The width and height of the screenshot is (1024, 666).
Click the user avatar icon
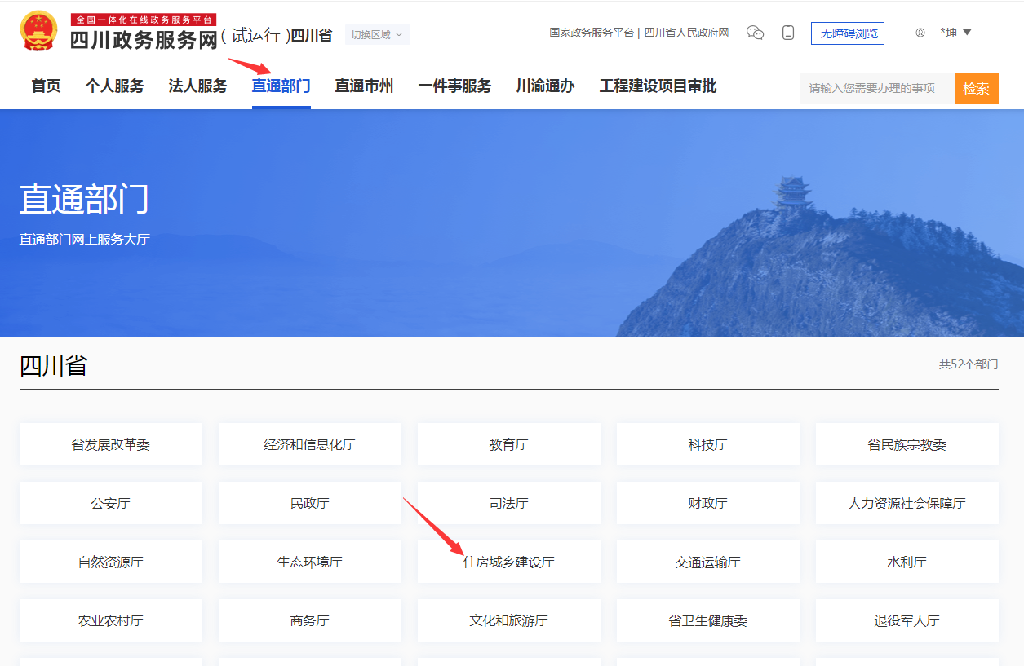tap(920, 33)
